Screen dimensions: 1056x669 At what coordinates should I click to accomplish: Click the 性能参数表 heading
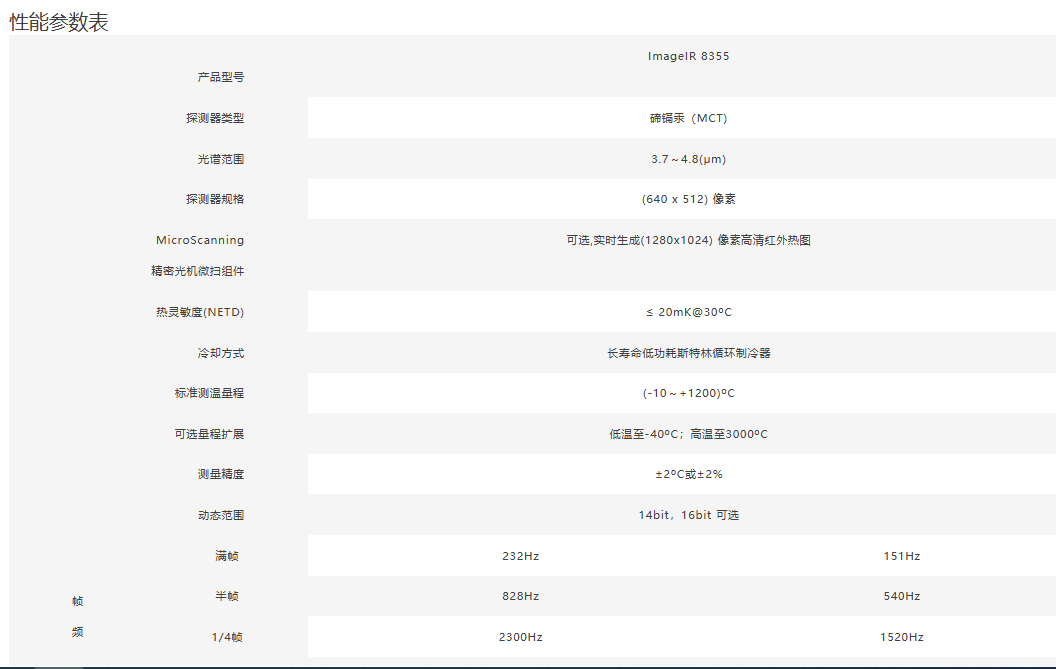pyautogui.click(x=59, y=22)
